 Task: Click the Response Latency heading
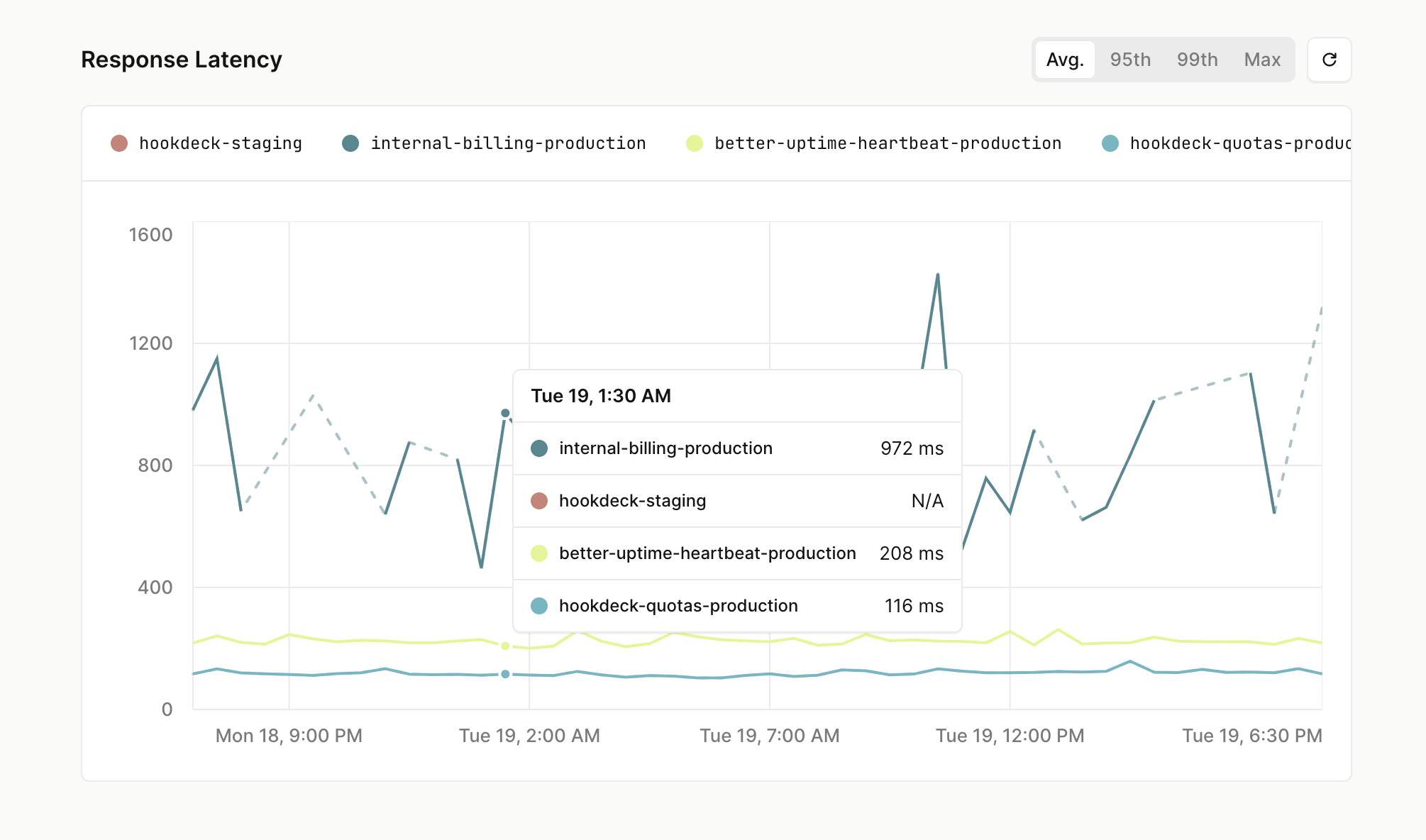point(182,60)
